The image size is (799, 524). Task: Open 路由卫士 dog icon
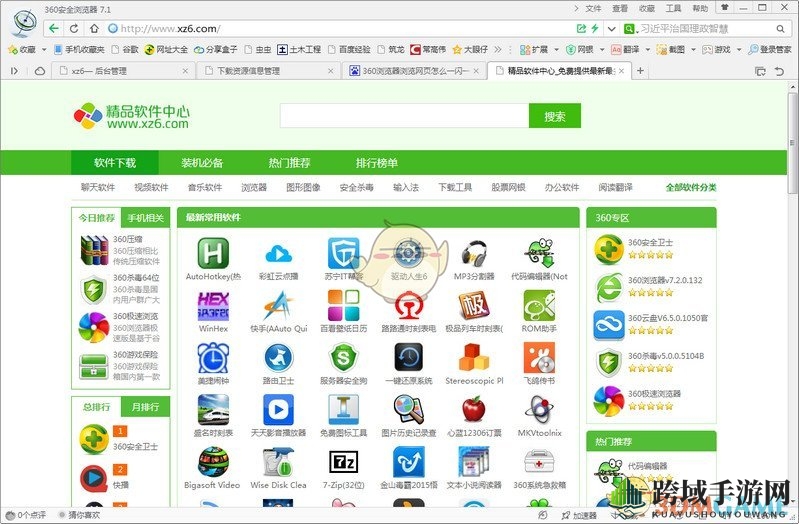(x=278, y=357)
